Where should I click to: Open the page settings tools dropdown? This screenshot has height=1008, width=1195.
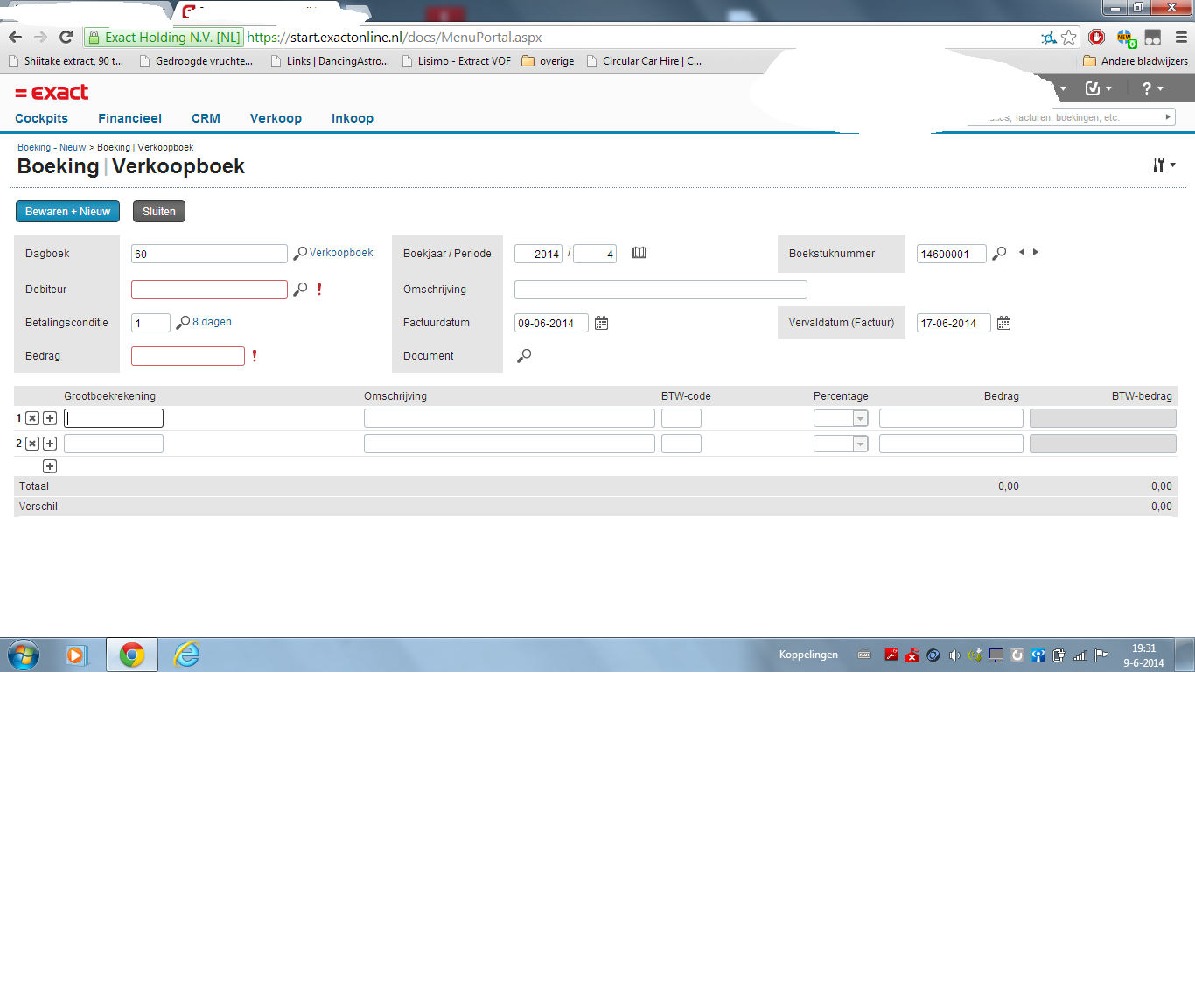(1163, 165)
